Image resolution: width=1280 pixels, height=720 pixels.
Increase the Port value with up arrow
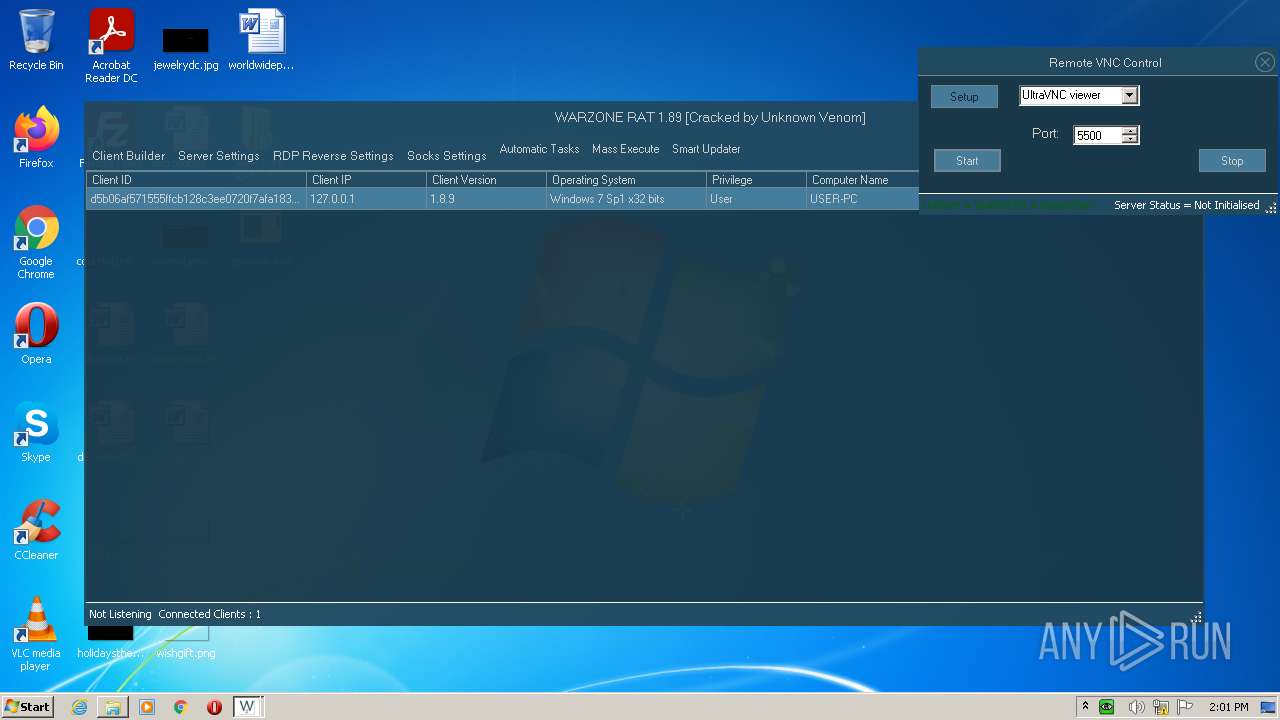coord(1130,130)
